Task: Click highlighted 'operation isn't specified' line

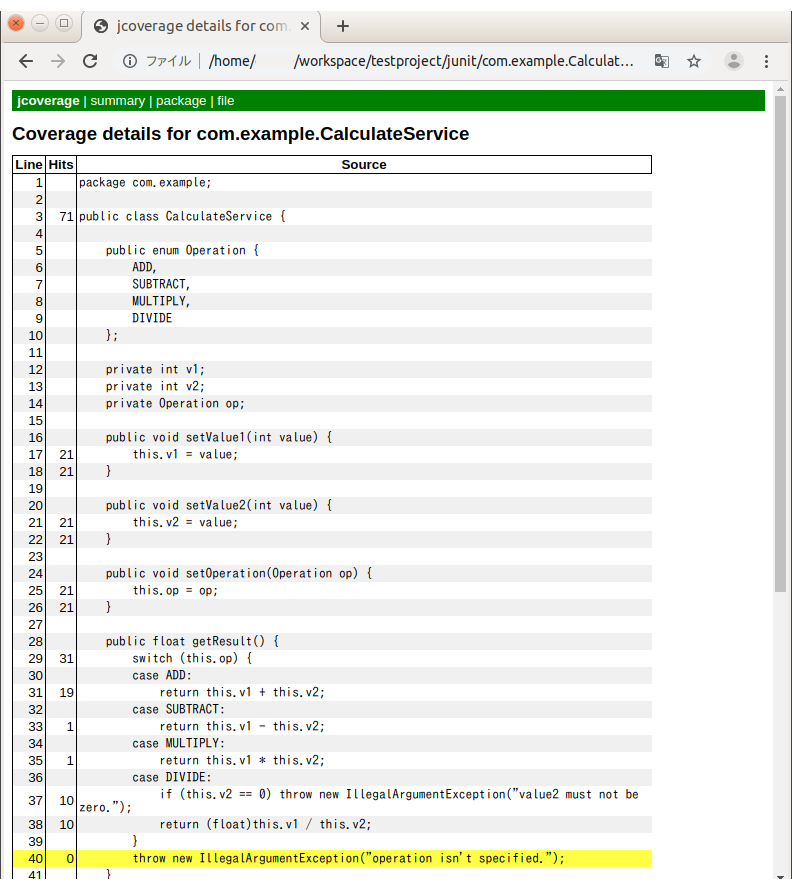Action: pos(349,859)
